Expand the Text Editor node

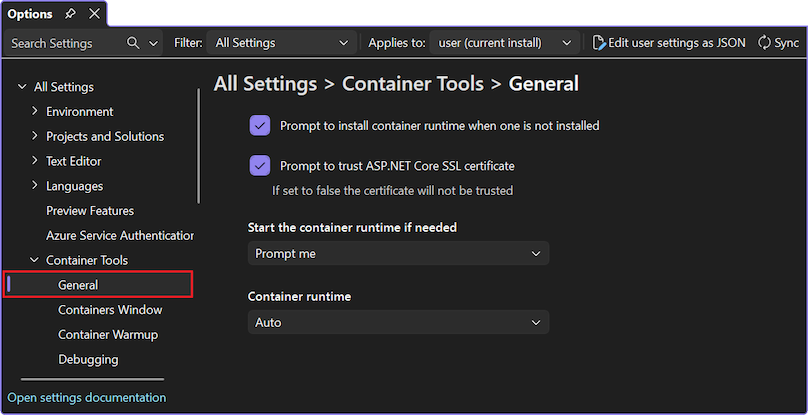[35, 161]
